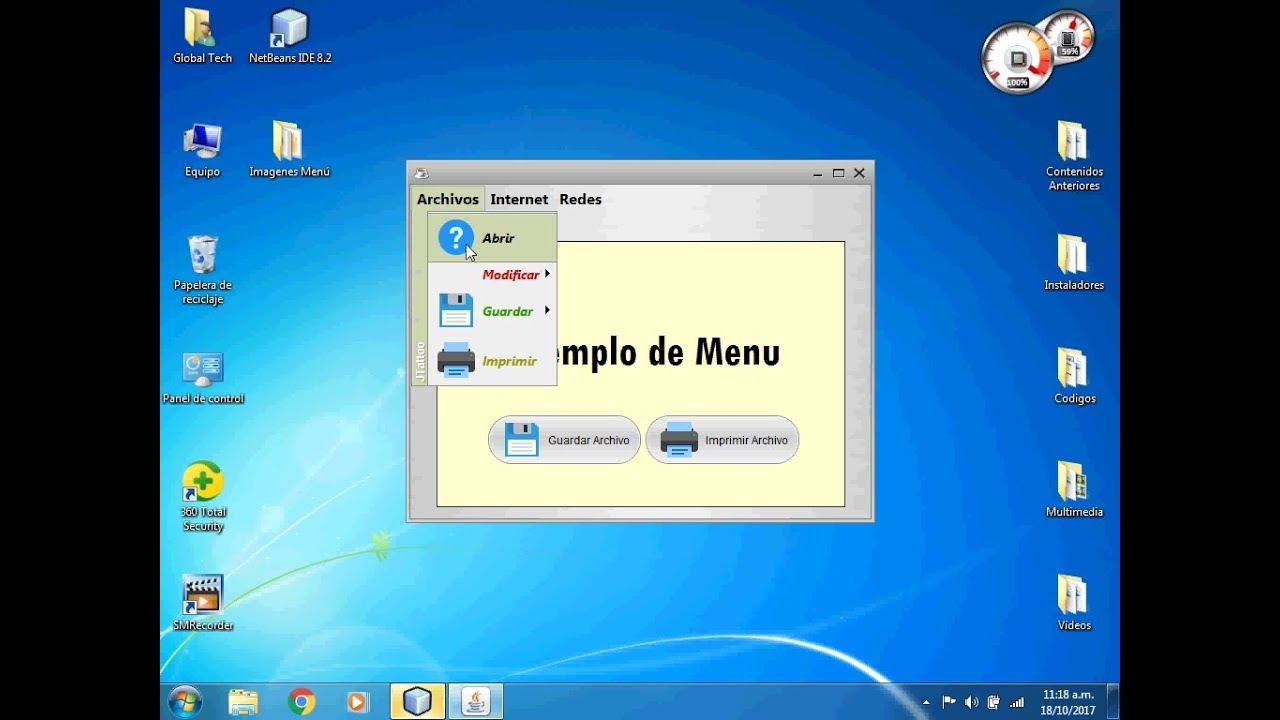
Task: Close the menu example window
Action: (x=859, y=173)
